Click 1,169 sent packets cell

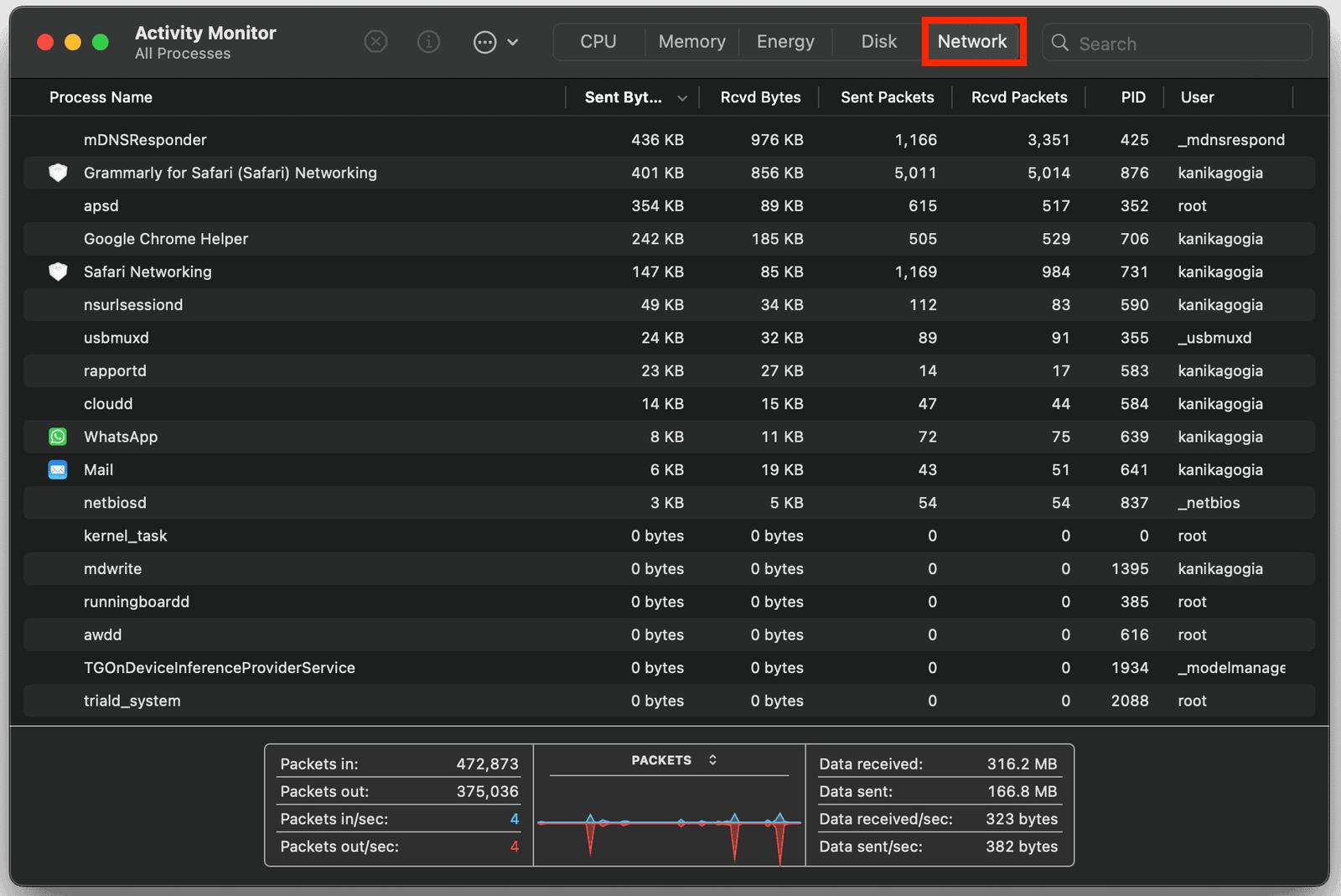[915, 272]
